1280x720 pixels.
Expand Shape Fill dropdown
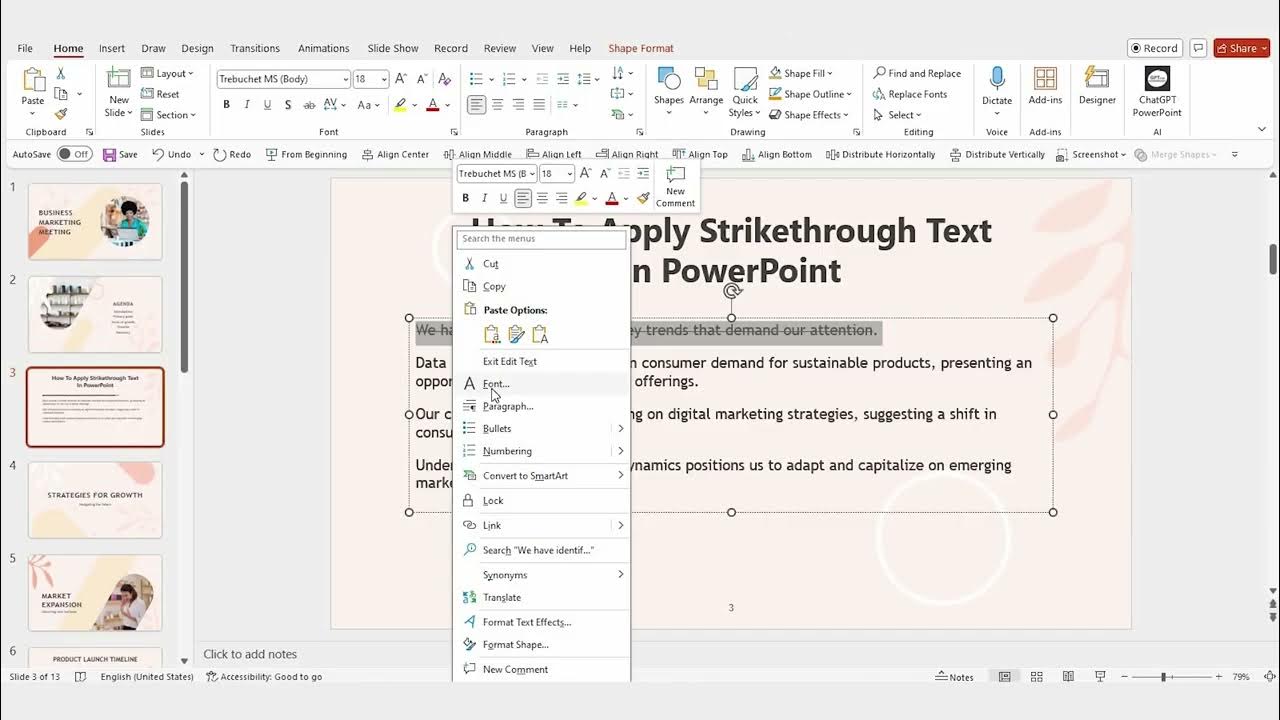click(x=801, y=73)
